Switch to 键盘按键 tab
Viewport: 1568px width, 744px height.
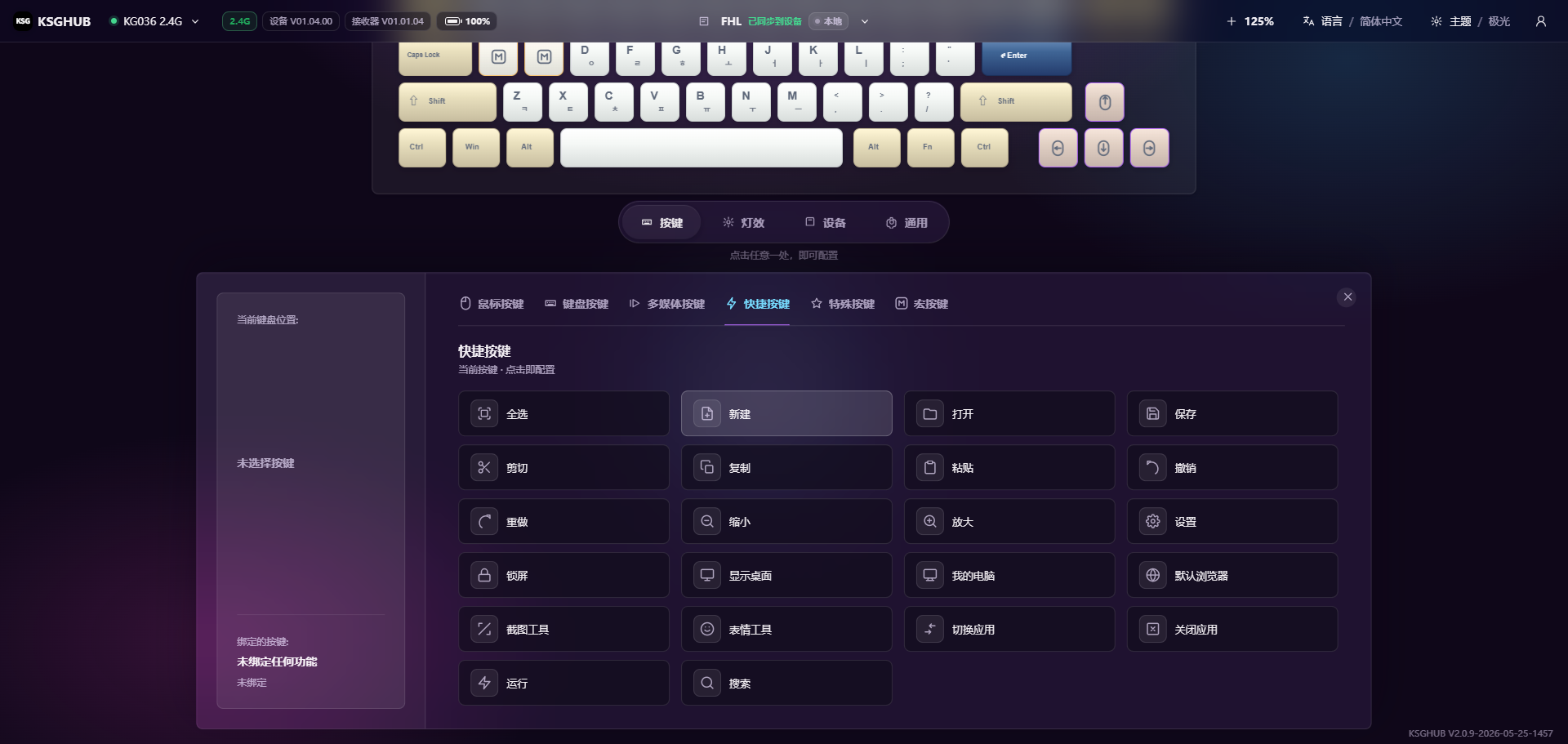577,304
